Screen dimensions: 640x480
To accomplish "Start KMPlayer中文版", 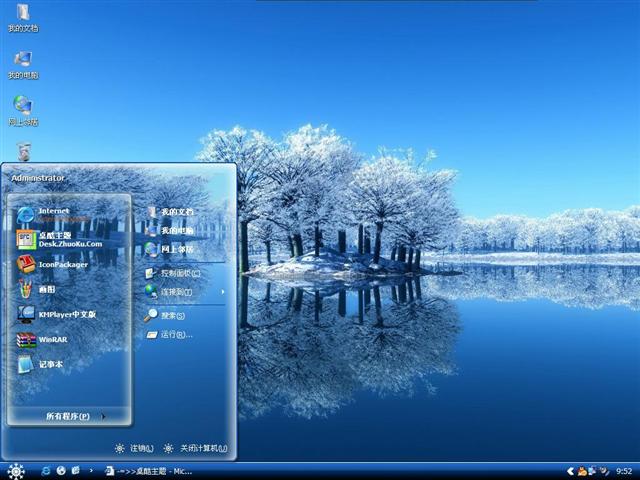I will click(56, 314).
